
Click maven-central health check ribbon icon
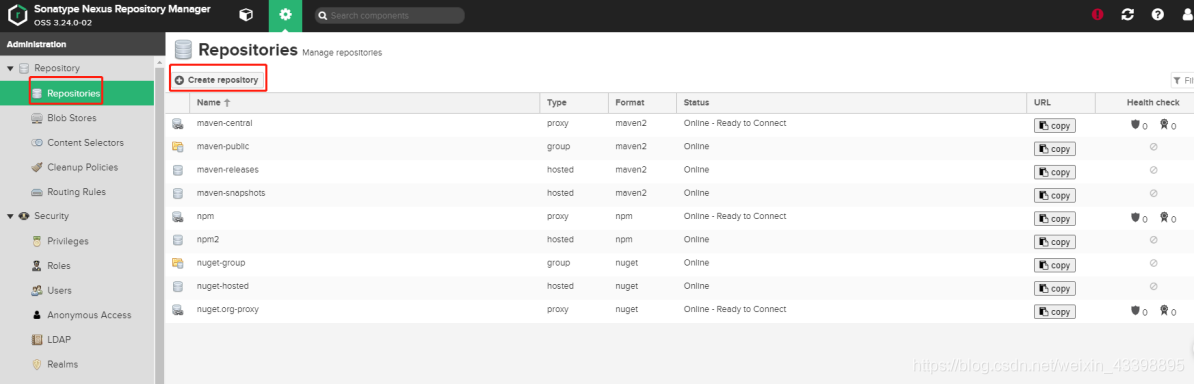1164,124
